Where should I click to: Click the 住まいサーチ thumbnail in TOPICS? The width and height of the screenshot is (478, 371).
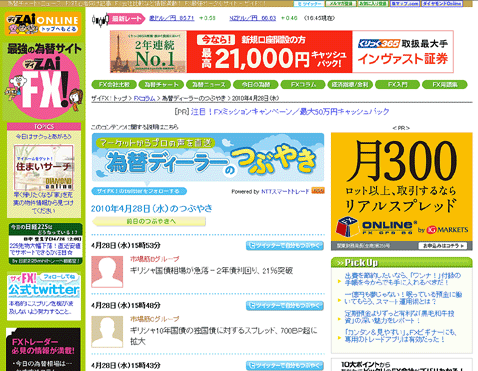44,167
